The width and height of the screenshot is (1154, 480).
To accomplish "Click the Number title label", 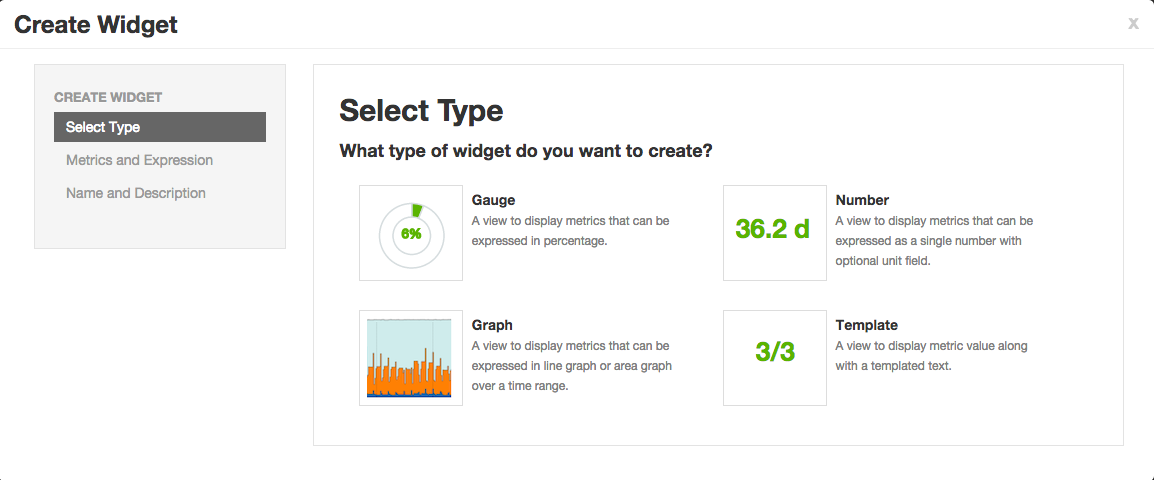I will click(862, 200).
